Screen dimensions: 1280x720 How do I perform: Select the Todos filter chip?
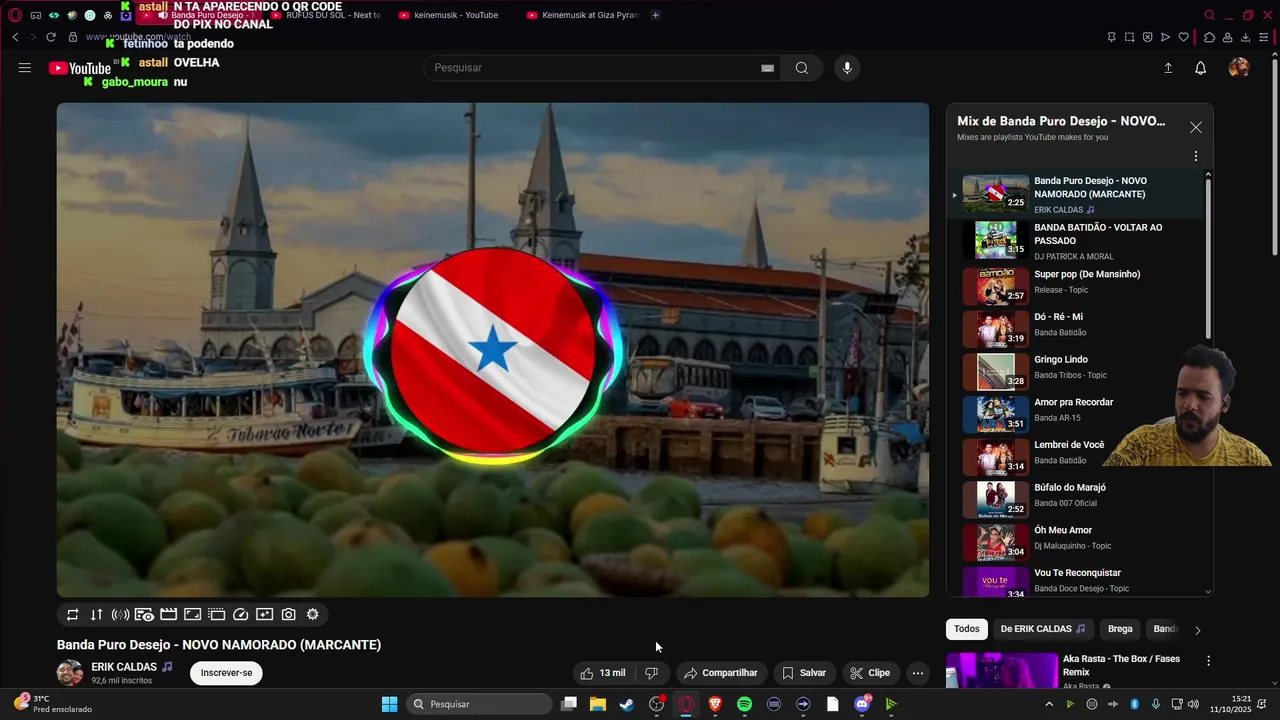[x=966, y=629]
